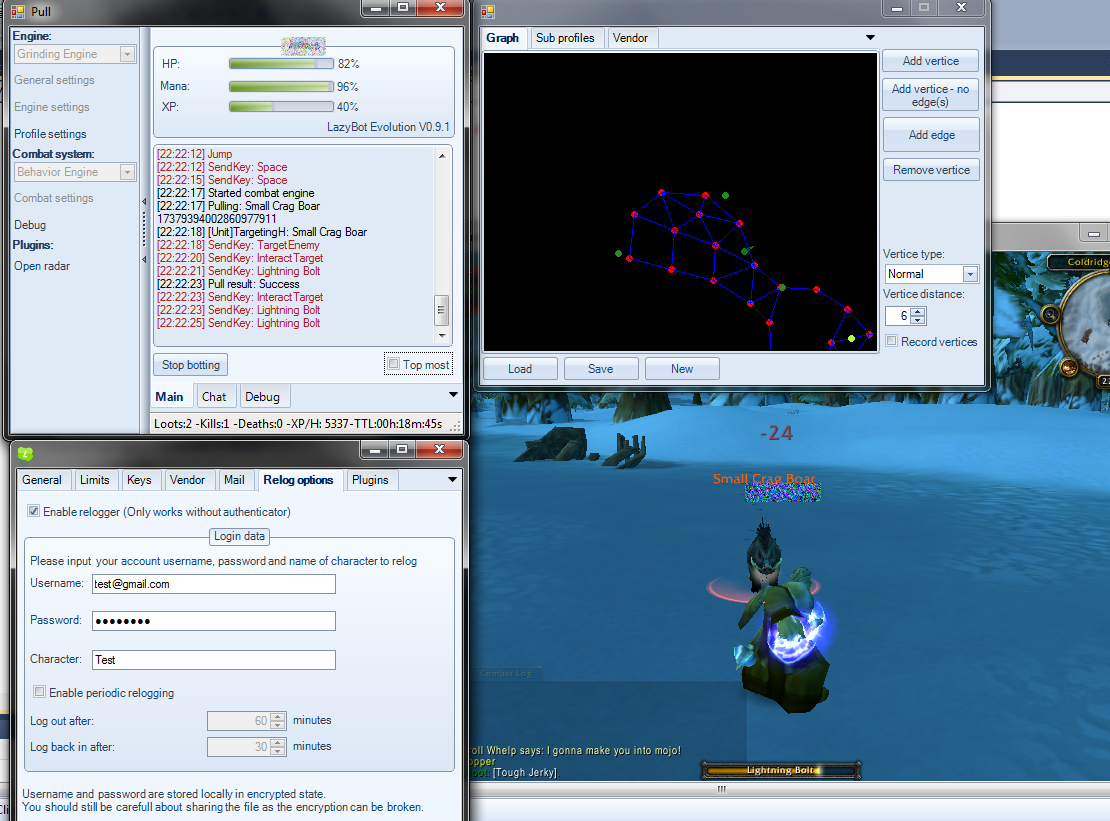1110x821 pixels.
Task: Click the round button below the minimap tracking icon
Action: (x=1069, y=365)
